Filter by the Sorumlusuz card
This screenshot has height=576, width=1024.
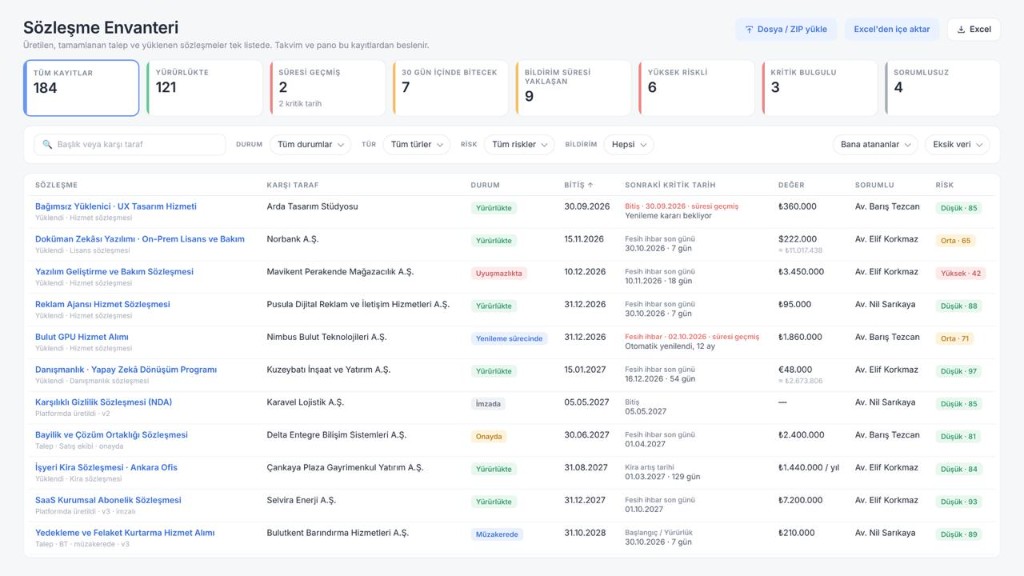pos(942,88)
